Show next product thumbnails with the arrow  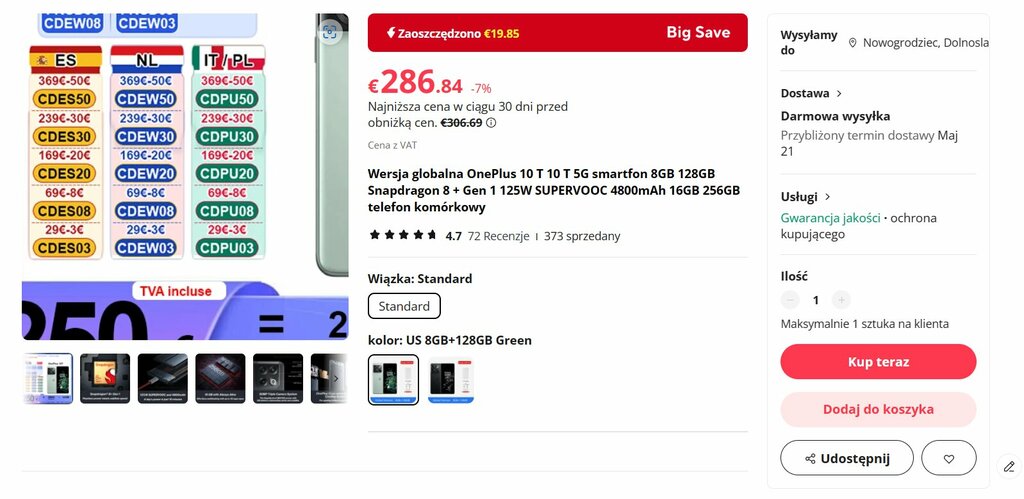336,379
